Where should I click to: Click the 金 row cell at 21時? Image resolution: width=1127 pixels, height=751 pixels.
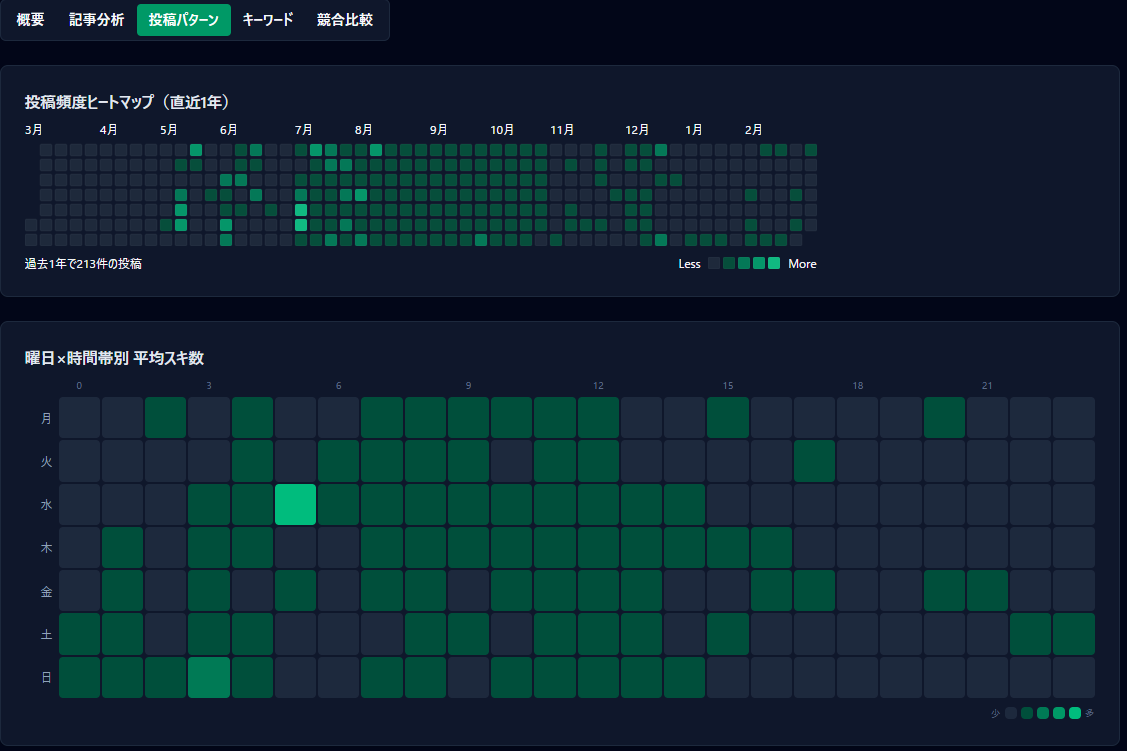(x=987, y=591)
